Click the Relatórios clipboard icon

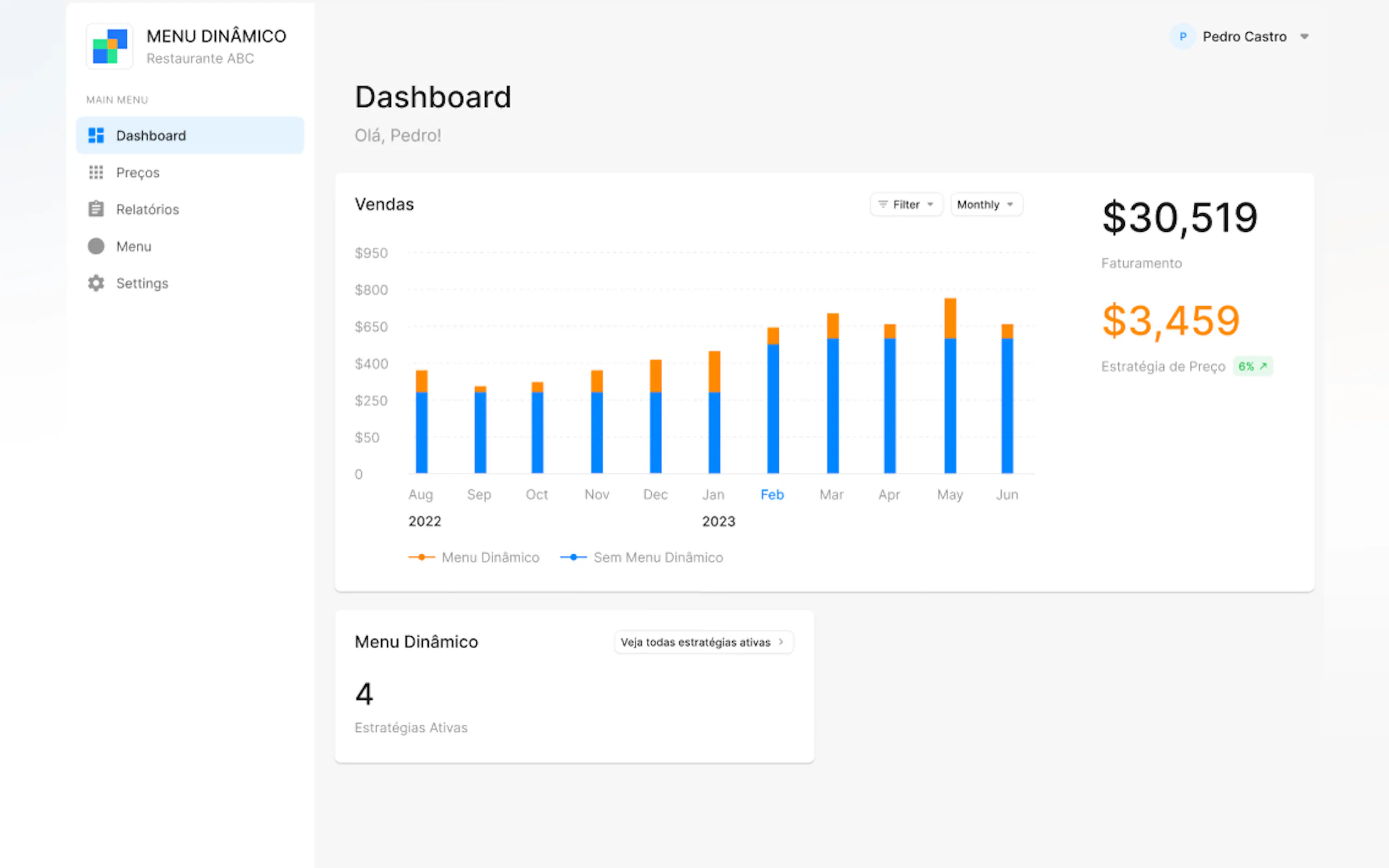pos(96,209)
